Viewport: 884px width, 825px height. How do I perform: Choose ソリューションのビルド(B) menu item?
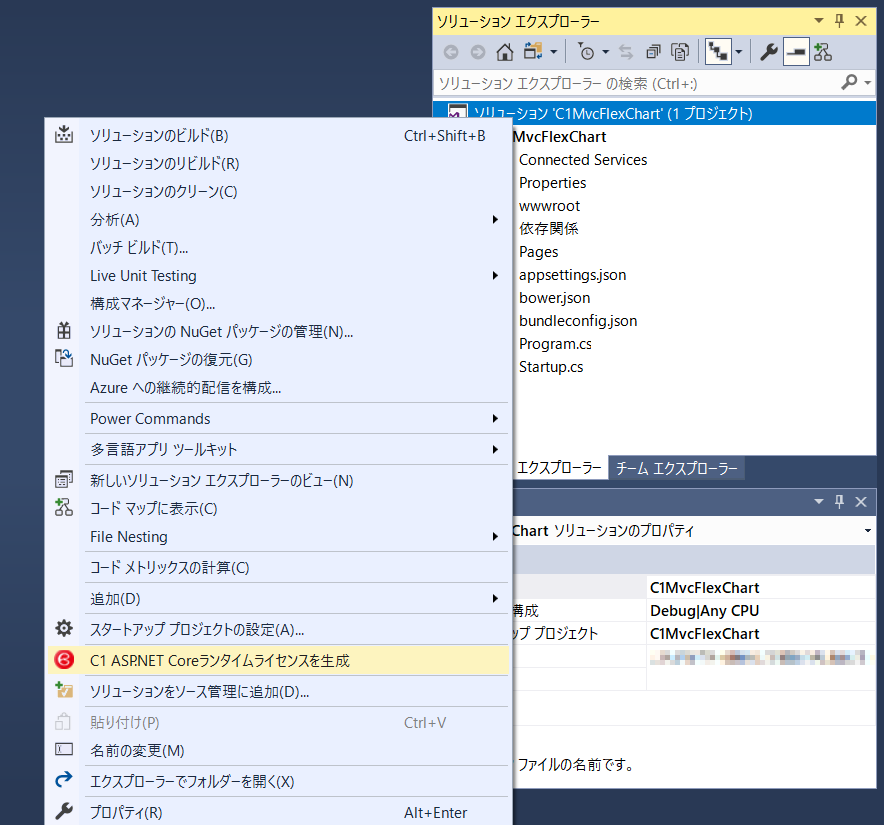point(279,136)
